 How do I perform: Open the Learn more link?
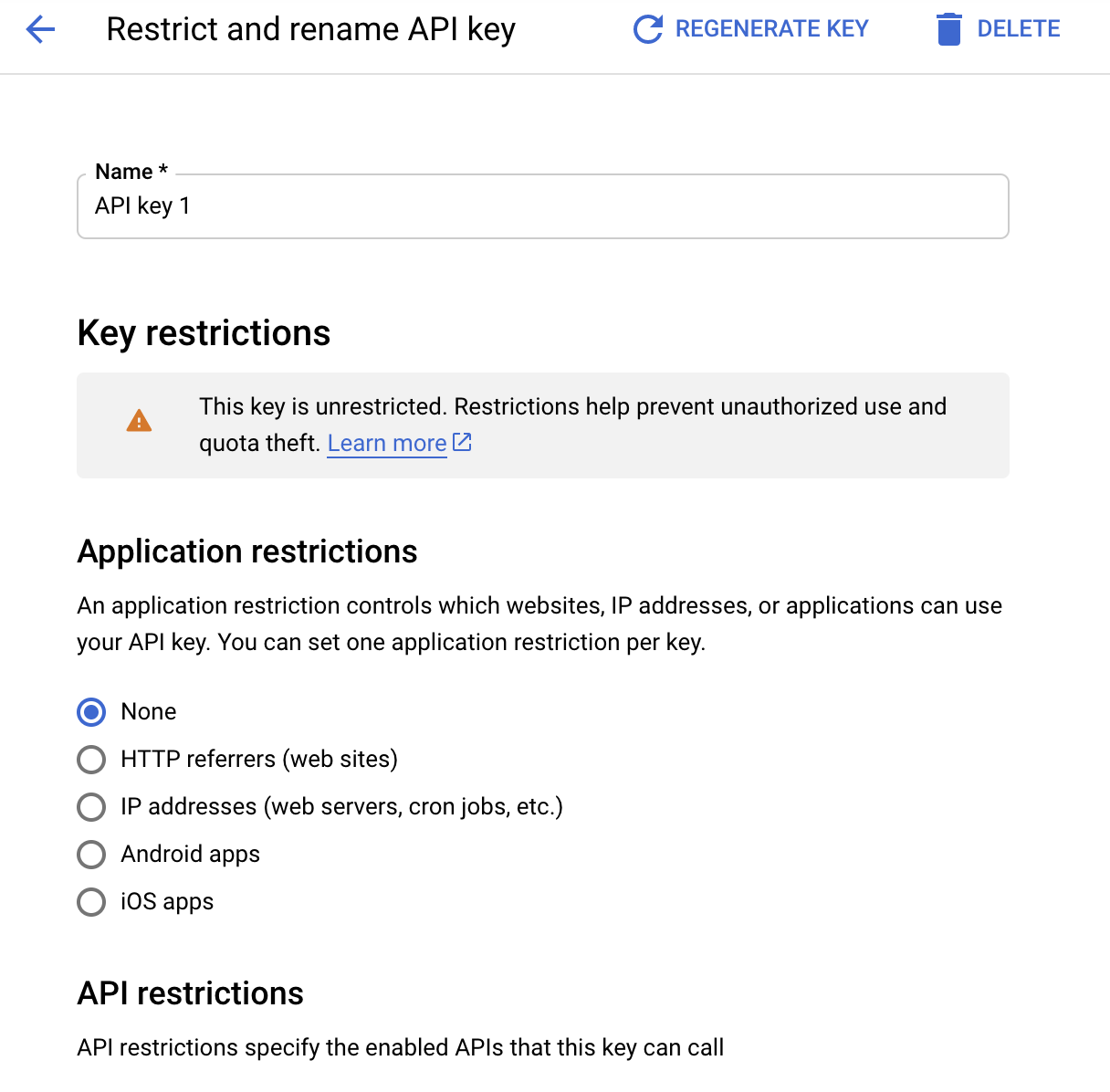tap(387, 444)
